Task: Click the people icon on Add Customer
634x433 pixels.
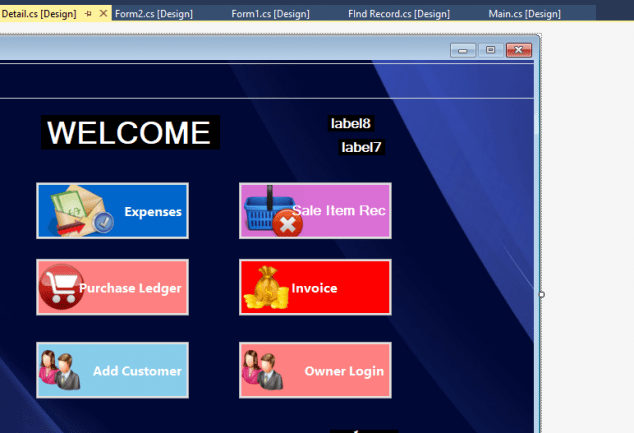Action: click(x=59, y=370)
